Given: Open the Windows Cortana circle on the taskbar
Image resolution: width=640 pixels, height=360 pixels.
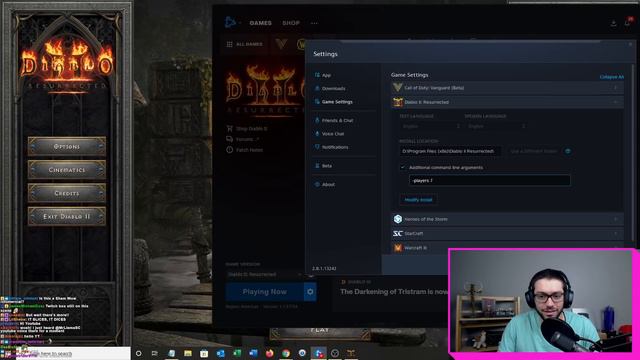Looking at the screenshot, I should pyautogui.click(x=138, y=353).
